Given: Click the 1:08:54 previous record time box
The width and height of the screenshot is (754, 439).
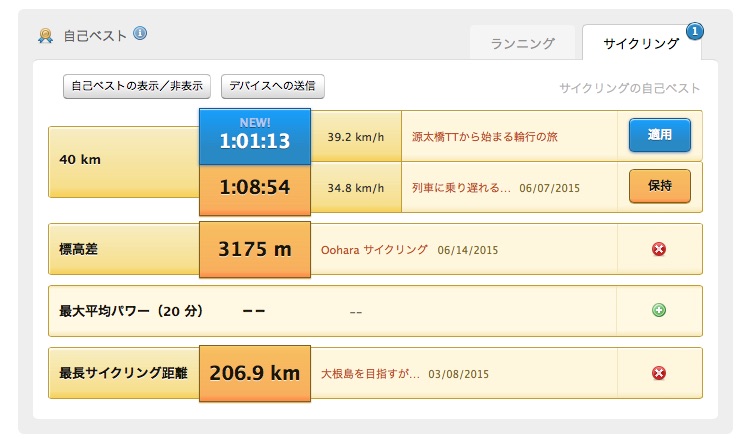Looking at the screenshot, I should point(254,187).
